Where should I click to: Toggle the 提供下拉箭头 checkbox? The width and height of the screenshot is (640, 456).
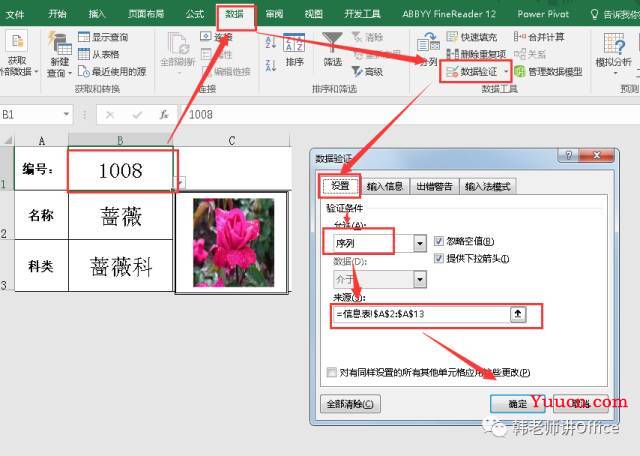(440, 258)
